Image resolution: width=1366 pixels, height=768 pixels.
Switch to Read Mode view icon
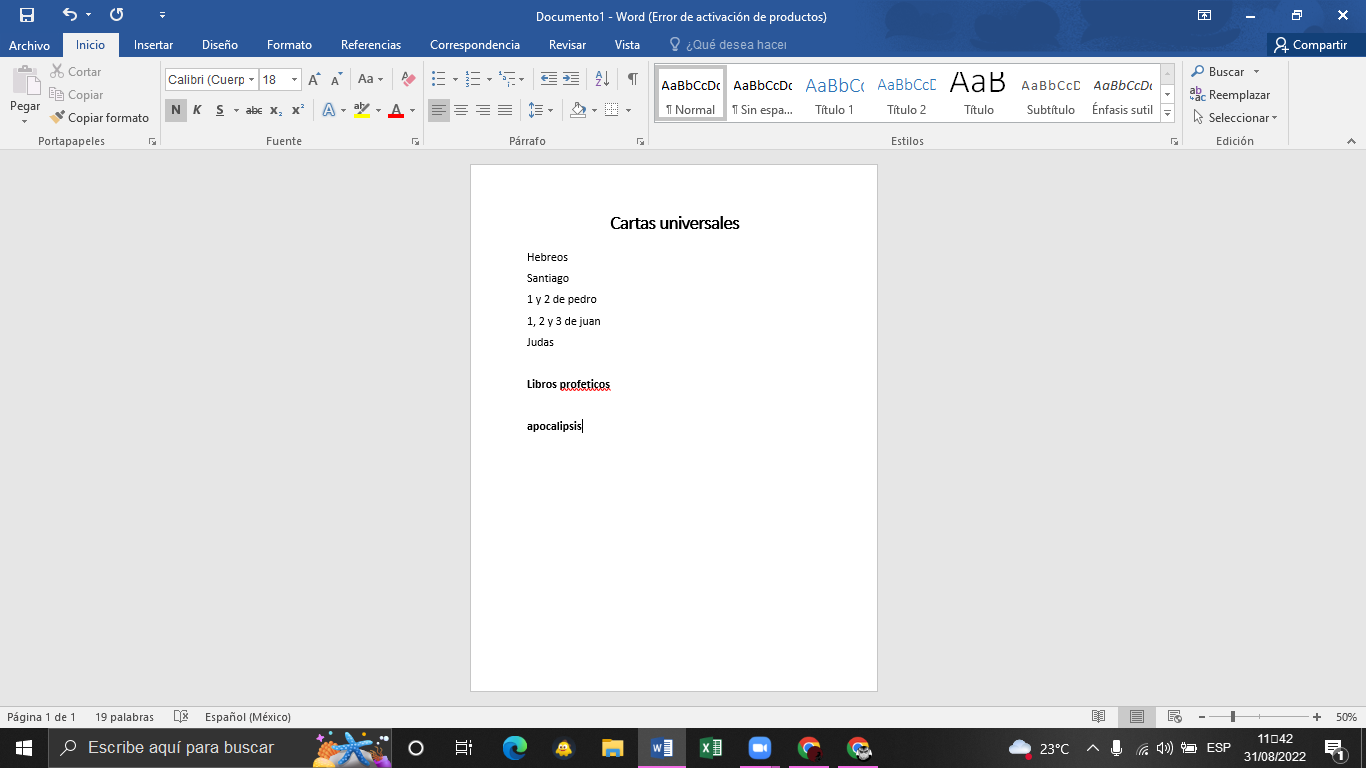(1098, 717)
